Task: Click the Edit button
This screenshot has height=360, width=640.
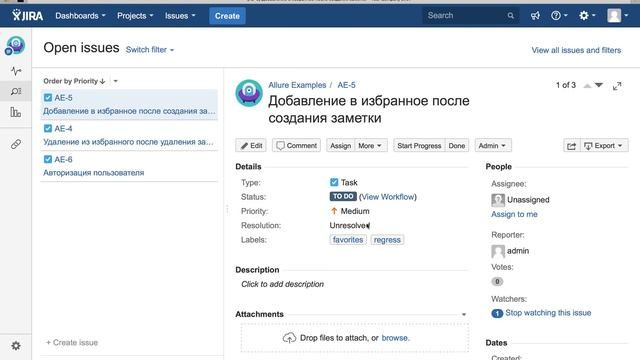Action: click(x=251, y=146)
